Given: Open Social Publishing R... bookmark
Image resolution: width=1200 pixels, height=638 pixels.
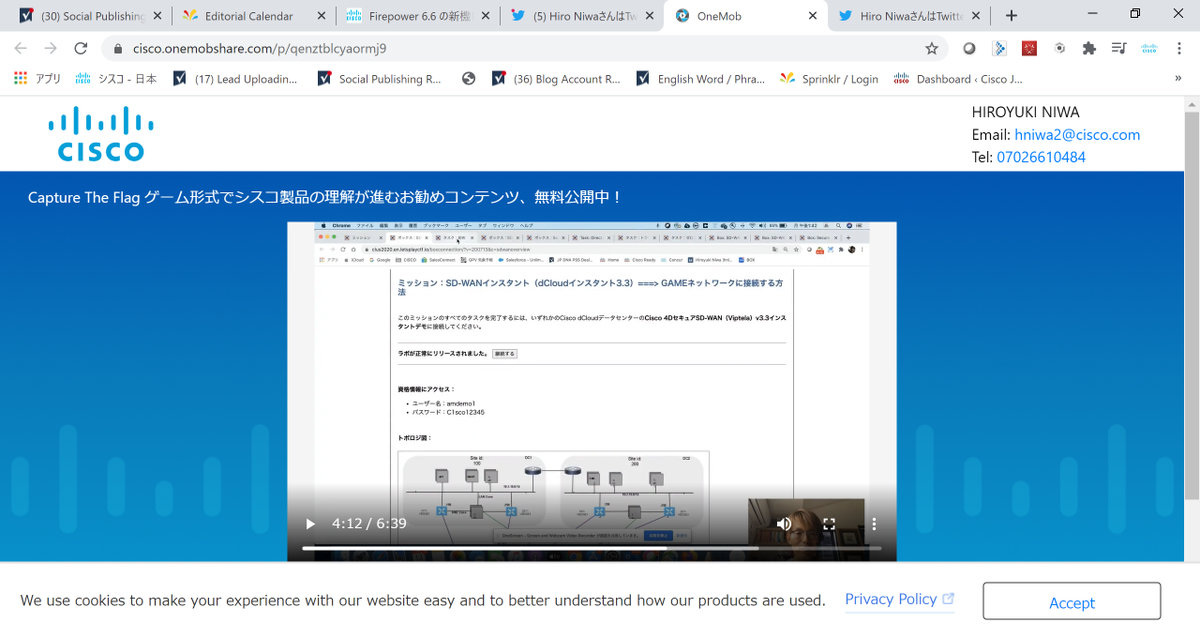Looking at the screenshot, I should [379, 79].
